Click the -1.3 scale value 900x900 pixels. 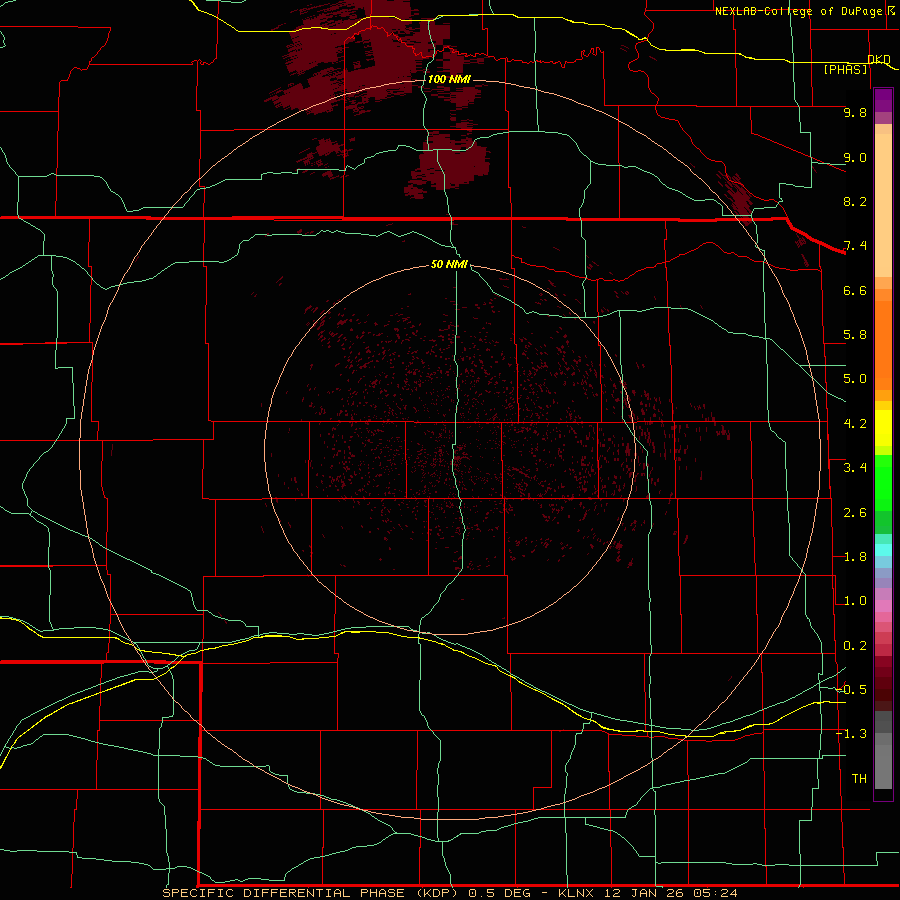852,734
